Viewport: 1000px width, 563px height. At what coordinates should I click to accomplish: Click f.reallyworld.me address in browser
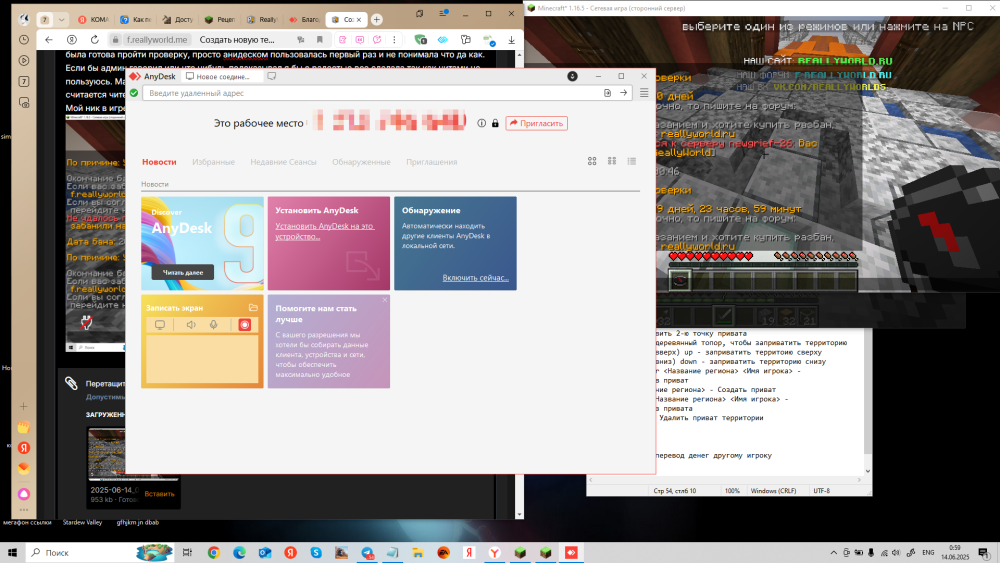tap(157, 40)
